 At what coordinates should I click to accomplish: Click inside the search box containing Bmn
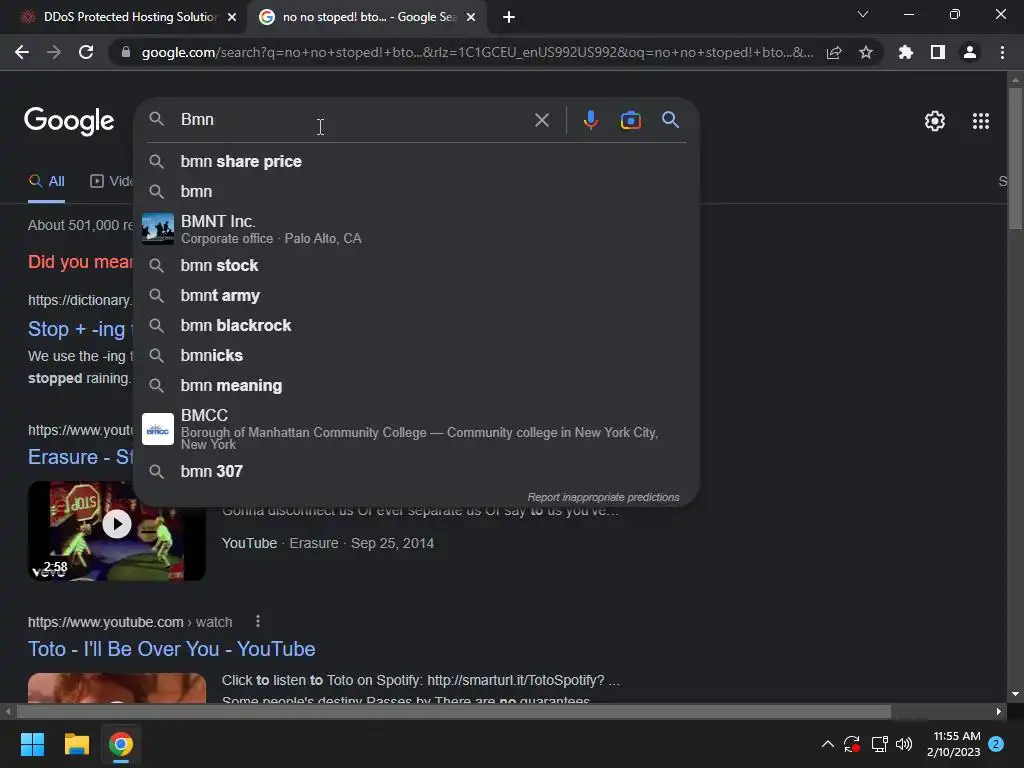coord(353,120)
